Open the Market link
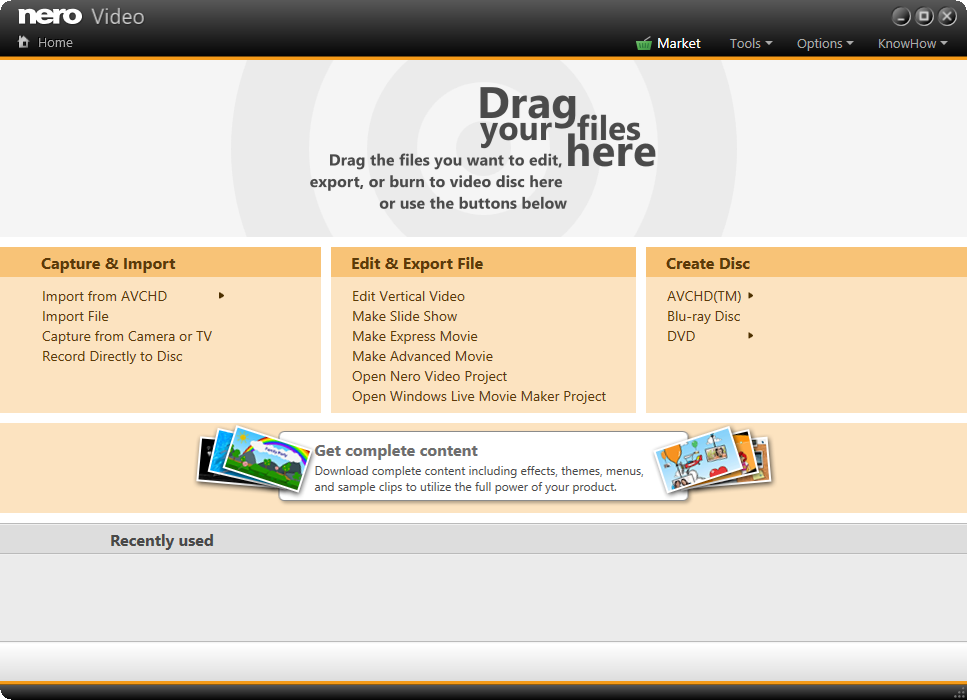The height and width of the screenshot is (700, 967). (678, 43)
